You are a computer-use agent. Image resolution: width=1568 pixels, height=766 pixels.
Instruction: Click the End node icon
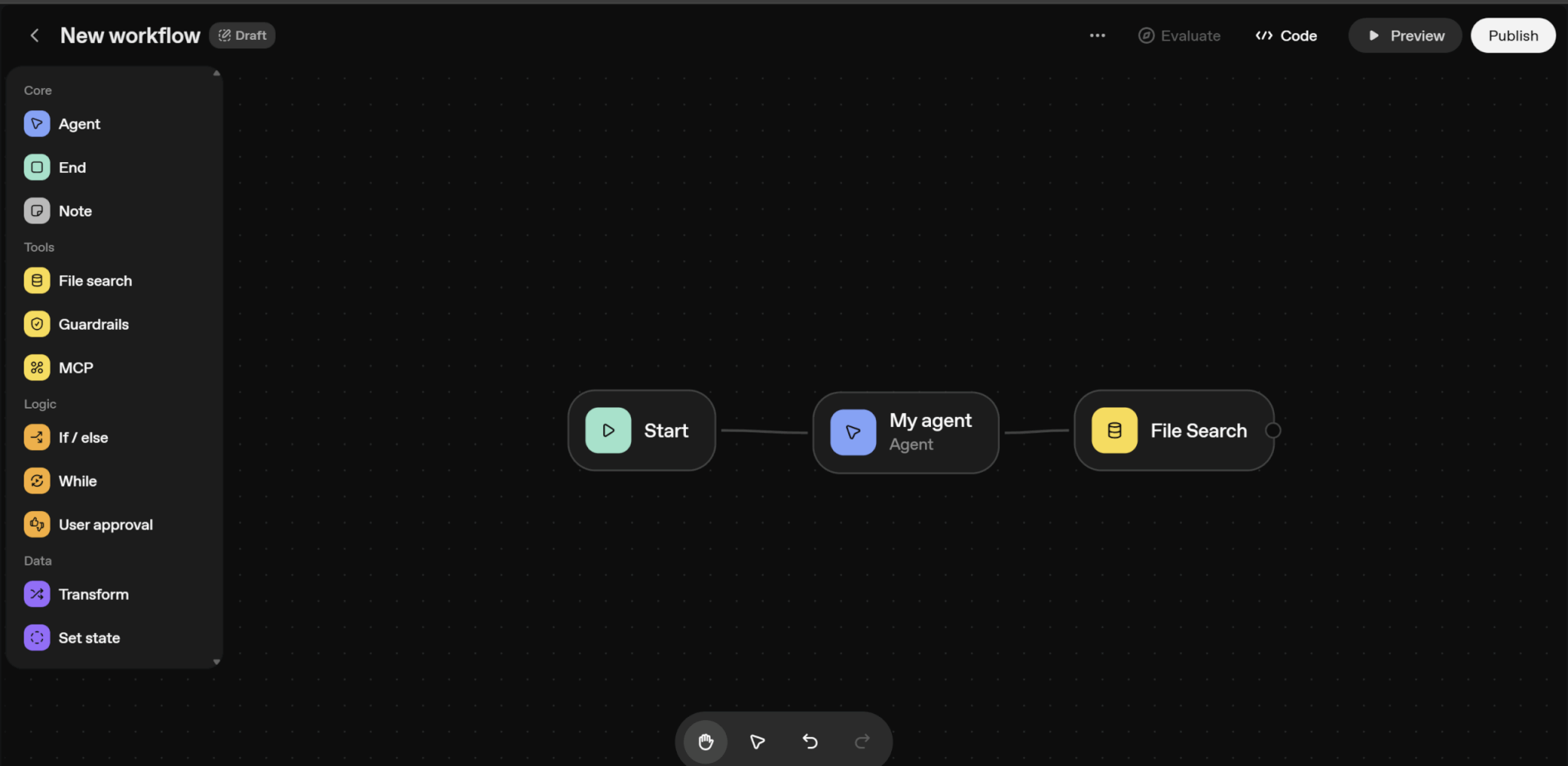[37, 168]
